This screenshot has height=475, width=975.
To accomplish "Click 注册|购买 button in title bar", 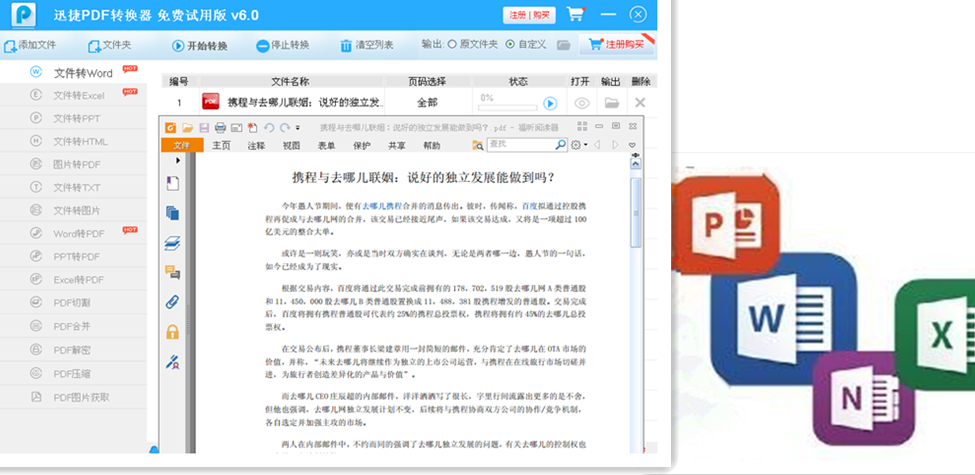I will click(x=529, y=15).
